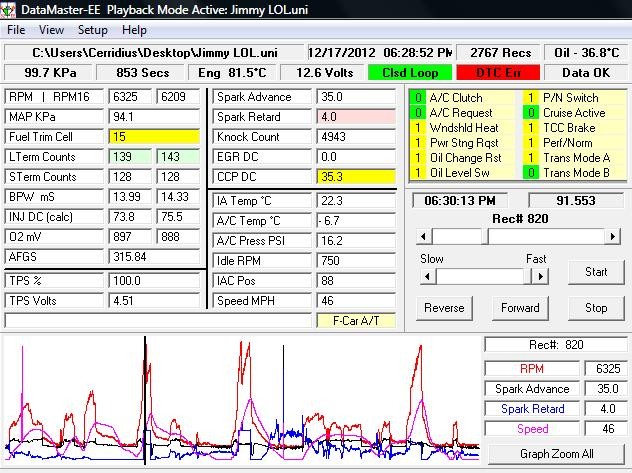Viewport: 632px width, 473px height.
Task: Click the green Clsd Loop status box
Action: [410, 73]
